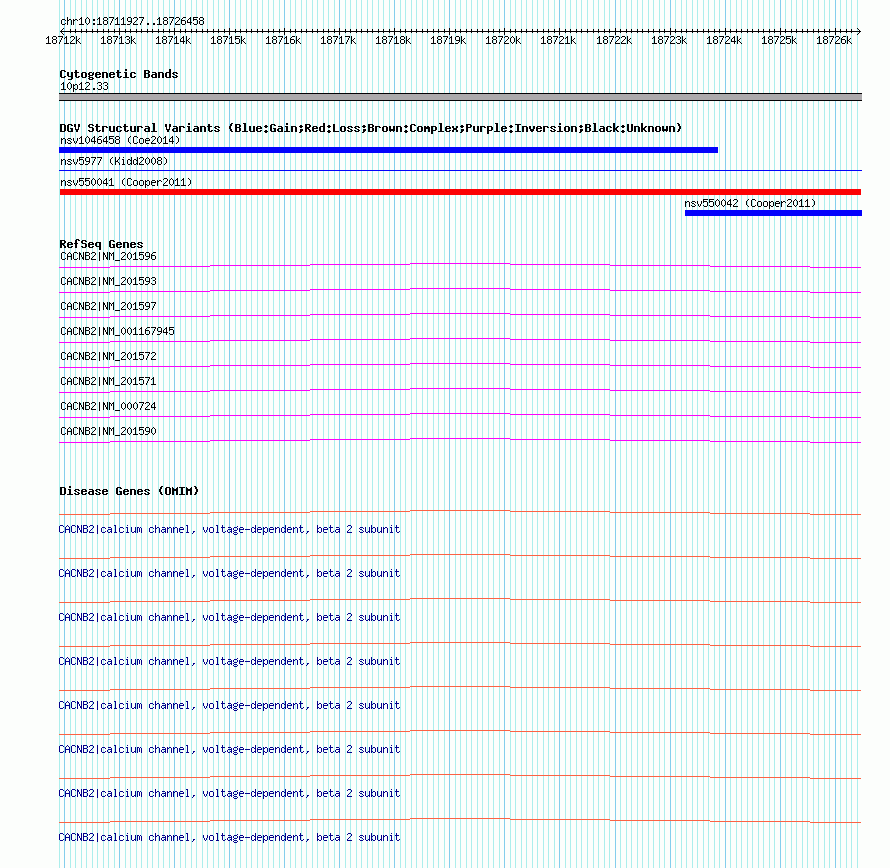Click the red nsv550041 loss bar
890x868 pixels.
(460, 192)
